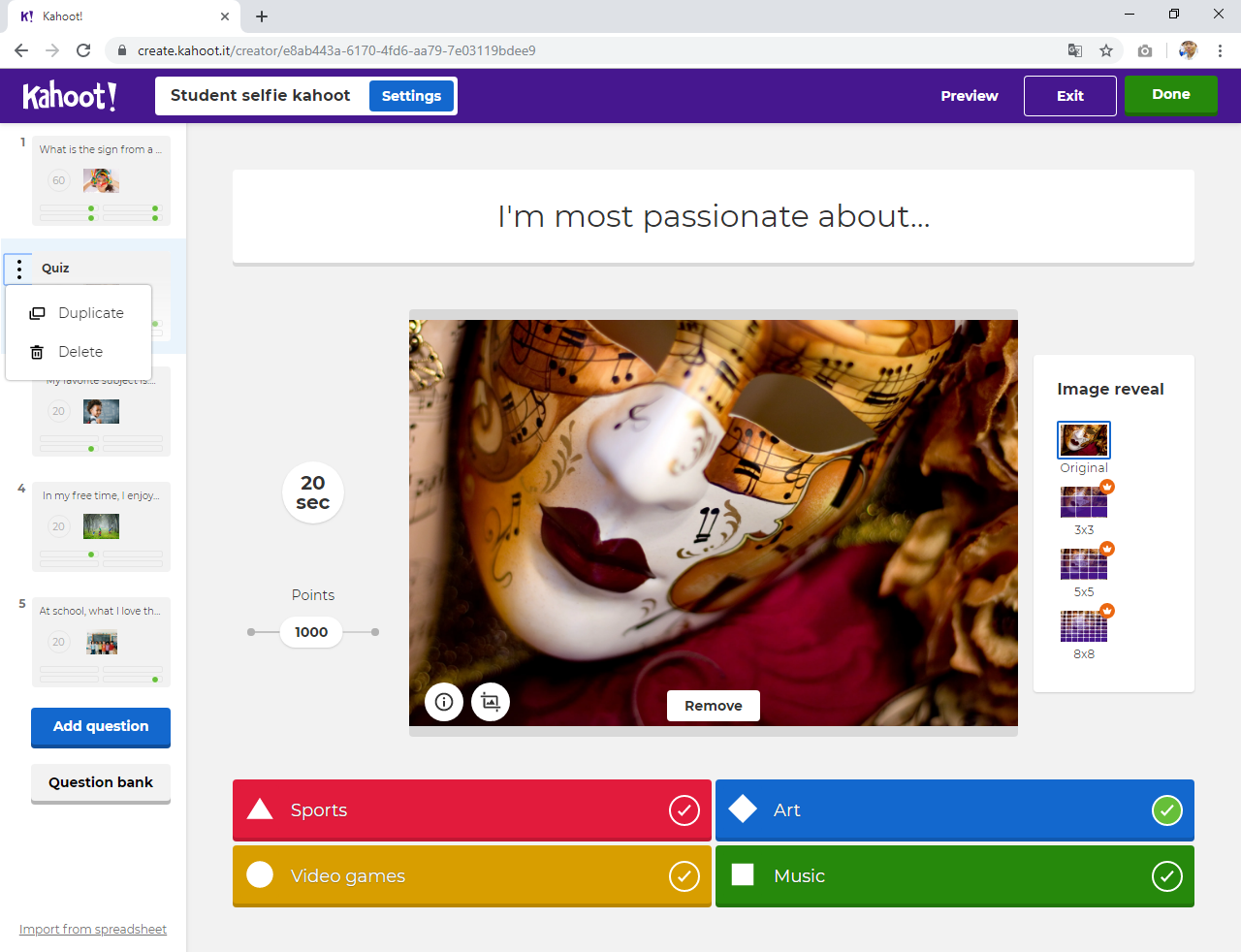Viewport: 1241px width, 952px height.
Task: Select Duplicate from the question menu
Action: pos(90,313)
